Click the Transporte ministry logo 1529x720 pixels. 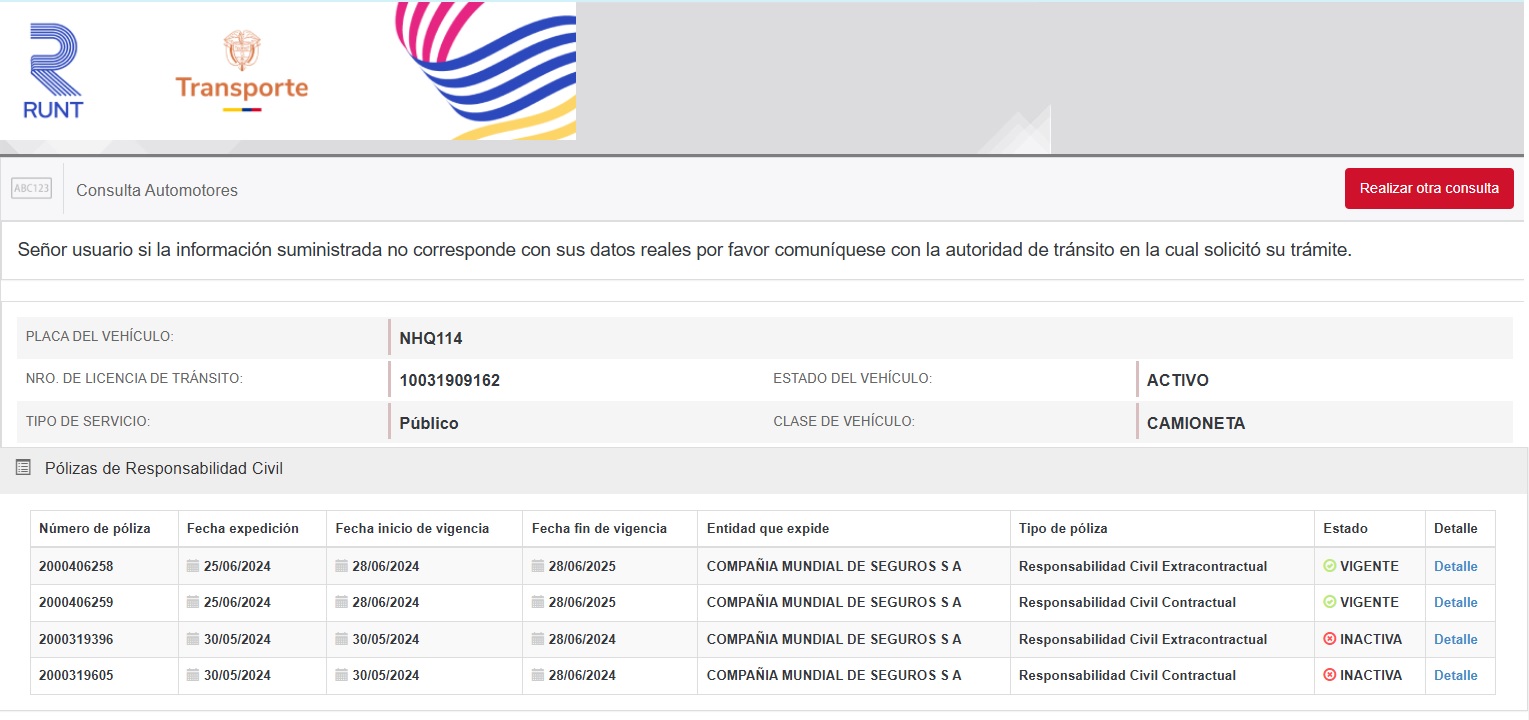(x=241, y=71)
